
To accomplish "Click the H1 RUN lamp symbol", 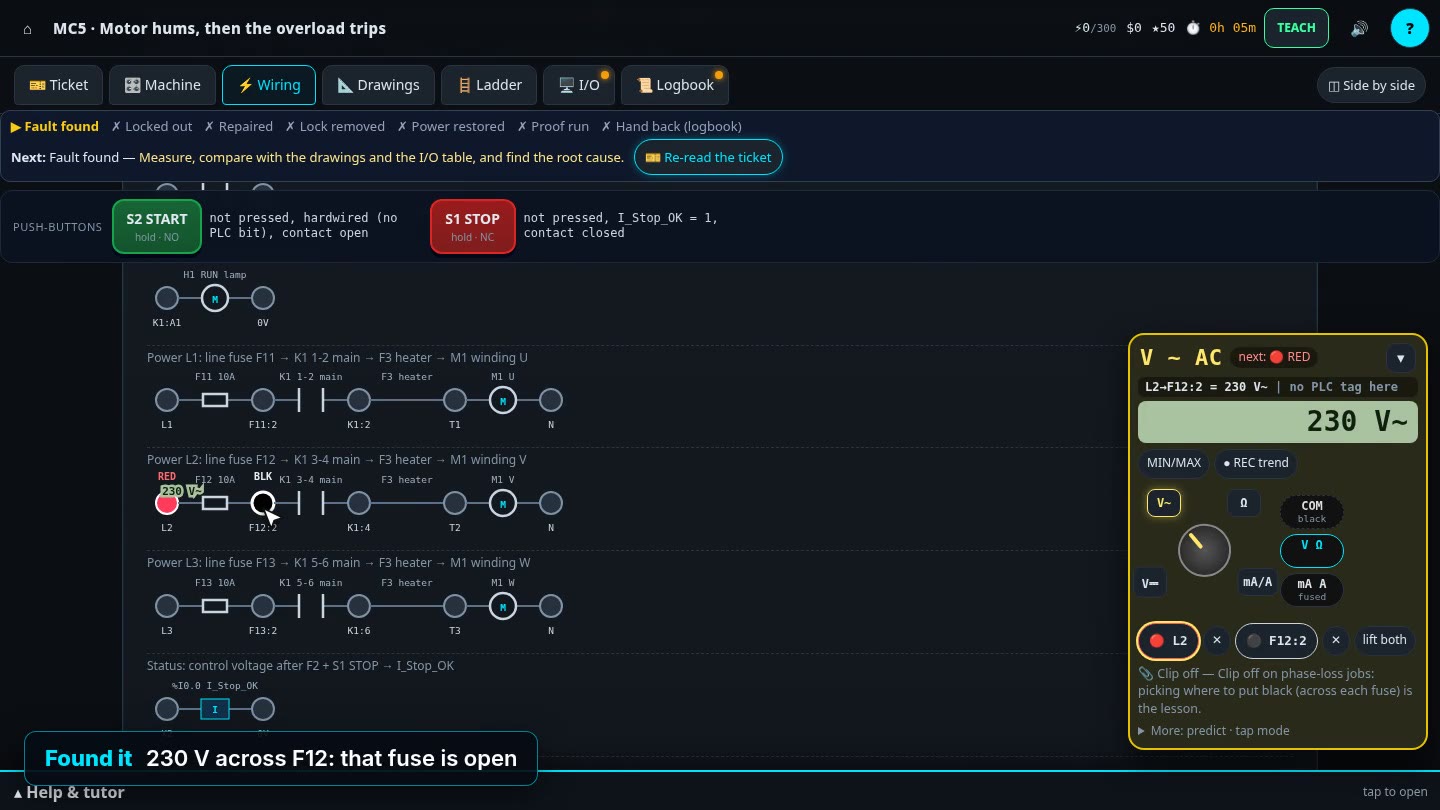I will (215, 298).
